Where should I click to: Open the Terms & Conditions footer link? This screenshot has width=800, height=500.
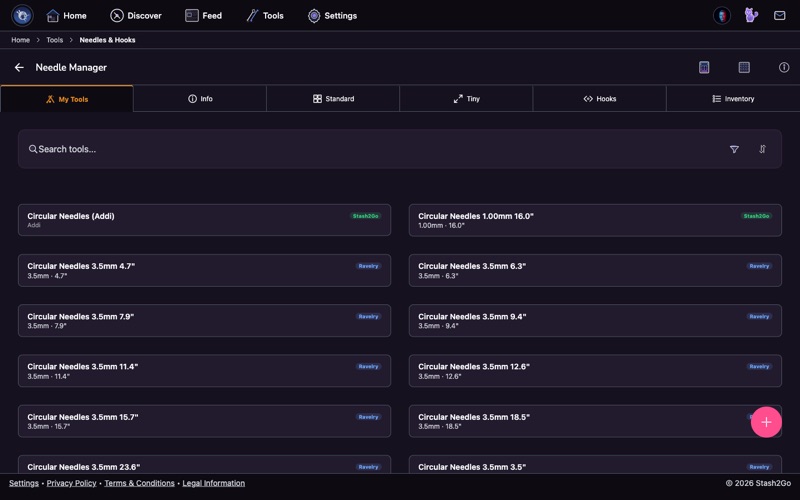(x=139, y=483)
